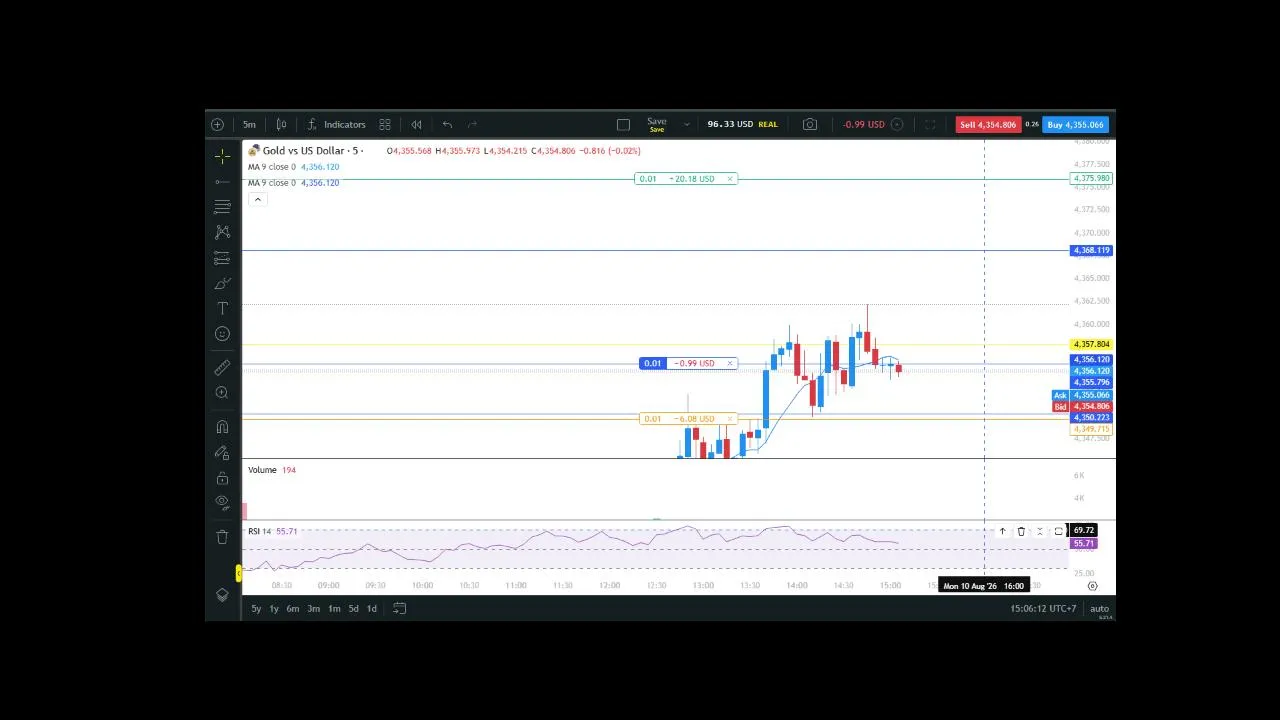Remove drawings with the trash icon
The width and height of the screenshot is (1280, 720).
(x=222, y=537)
